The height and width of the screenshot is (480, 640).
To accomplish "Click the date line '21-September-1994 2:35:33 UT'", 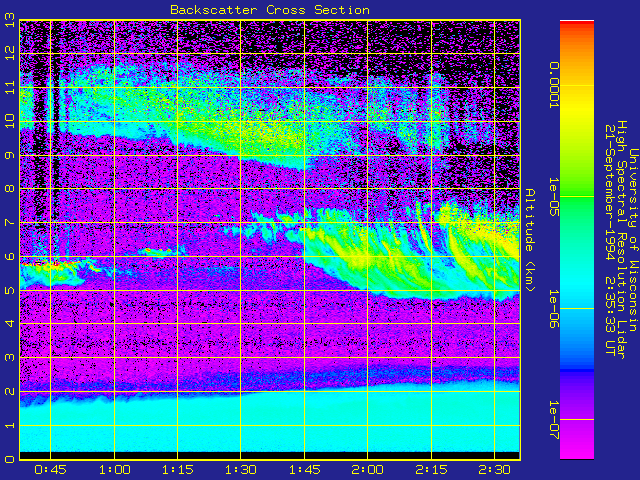I will 610,240.
